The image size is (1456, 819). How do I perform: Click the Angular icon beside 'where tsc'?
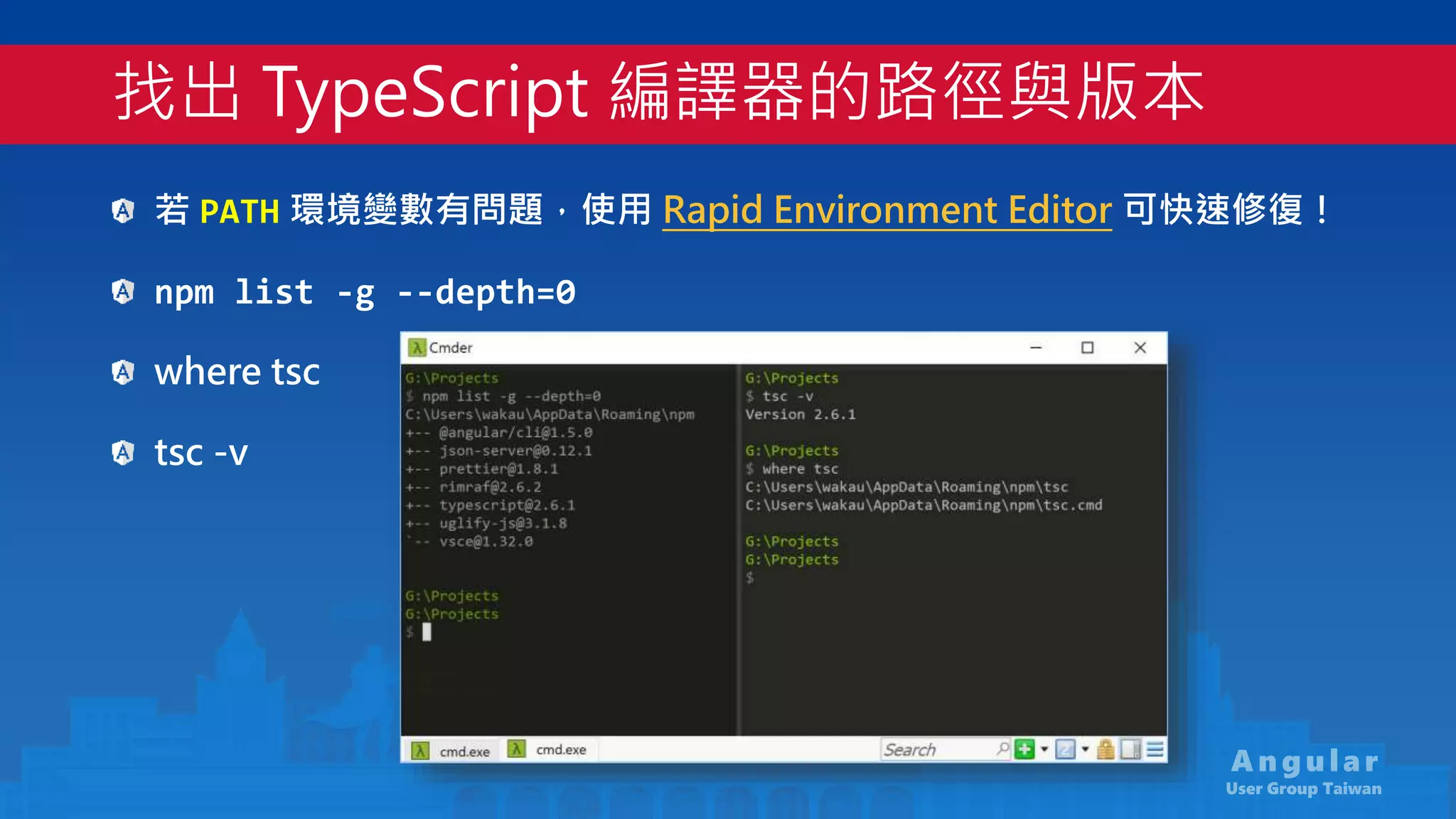click(x=123, y=372)
